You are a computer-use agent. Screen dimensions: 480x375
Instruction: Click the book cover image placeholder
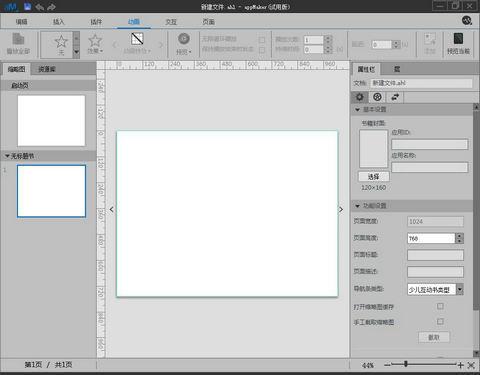coord(373,149)
